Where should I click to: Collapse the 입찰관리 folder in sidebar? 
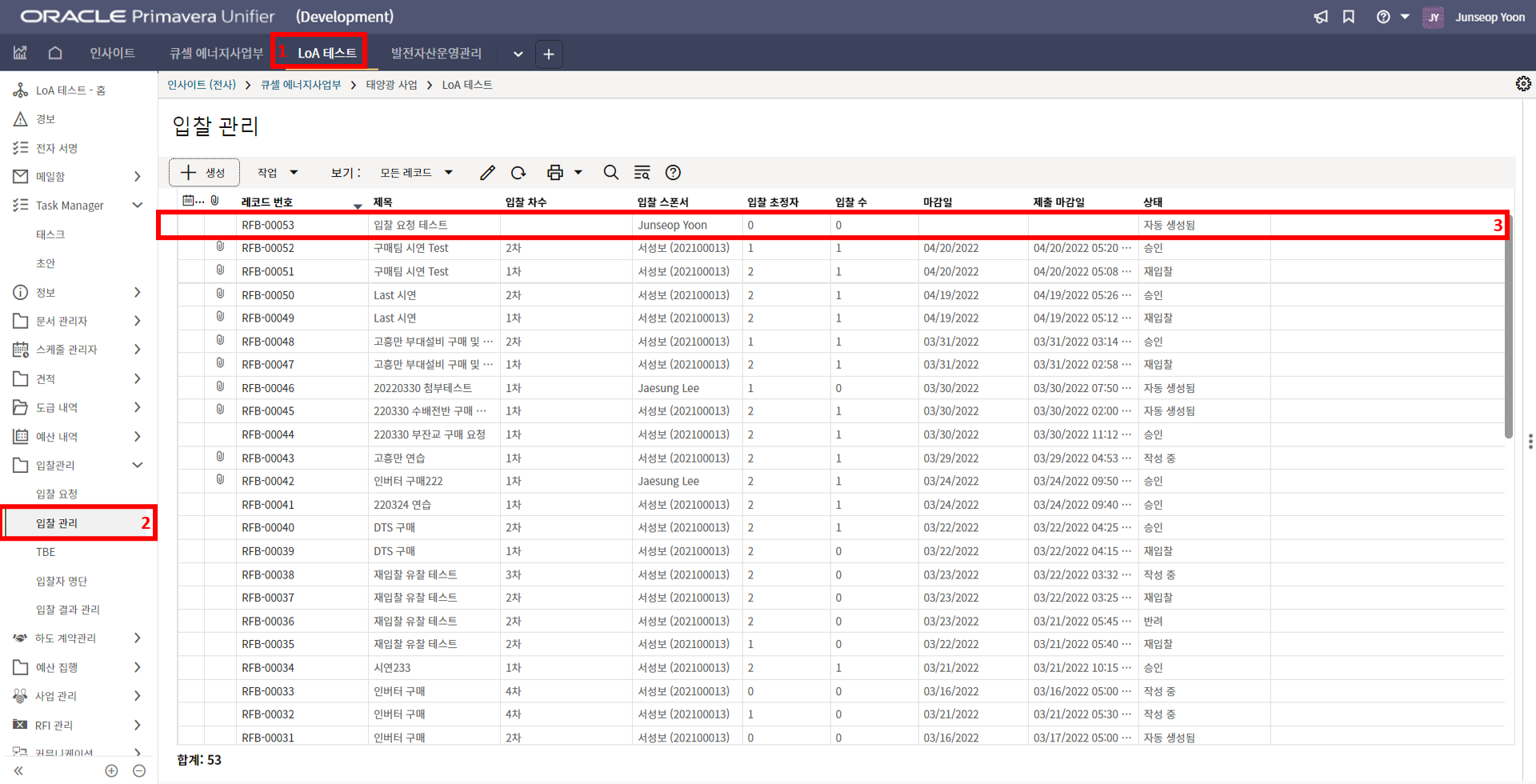pyautogui.click(x=138, y=465)
